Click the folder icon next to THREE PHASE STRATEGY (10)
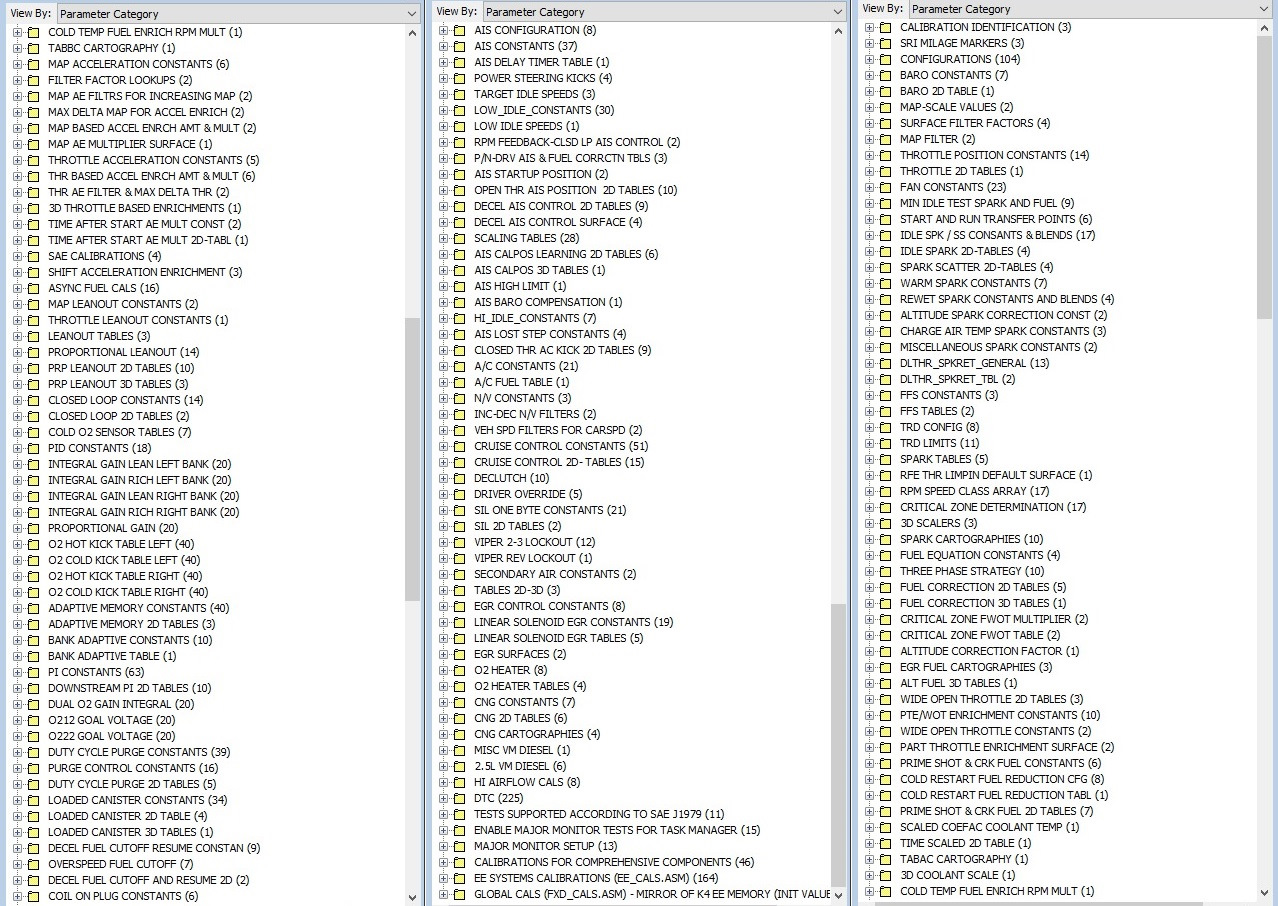This screenshot has width=1278, height=906. (885, 571)
